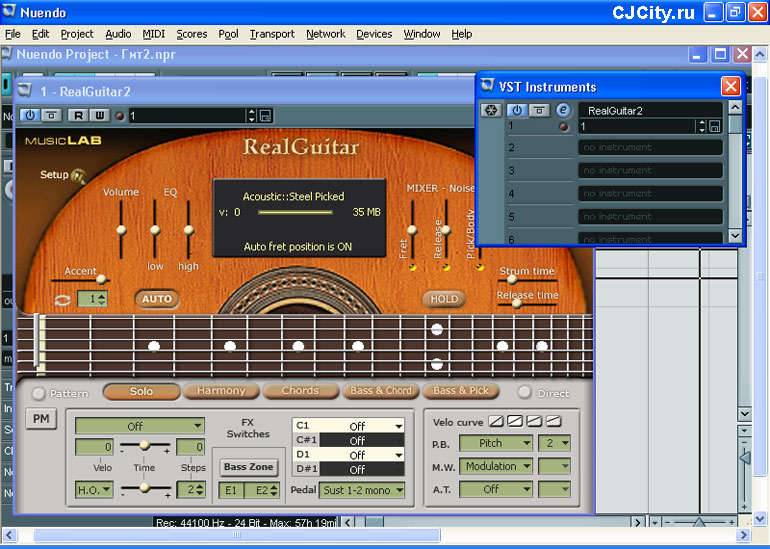Screen dimensions: 770x549
Task: Adjust the Fret noise mixer slider
Action: pos(412,229)
